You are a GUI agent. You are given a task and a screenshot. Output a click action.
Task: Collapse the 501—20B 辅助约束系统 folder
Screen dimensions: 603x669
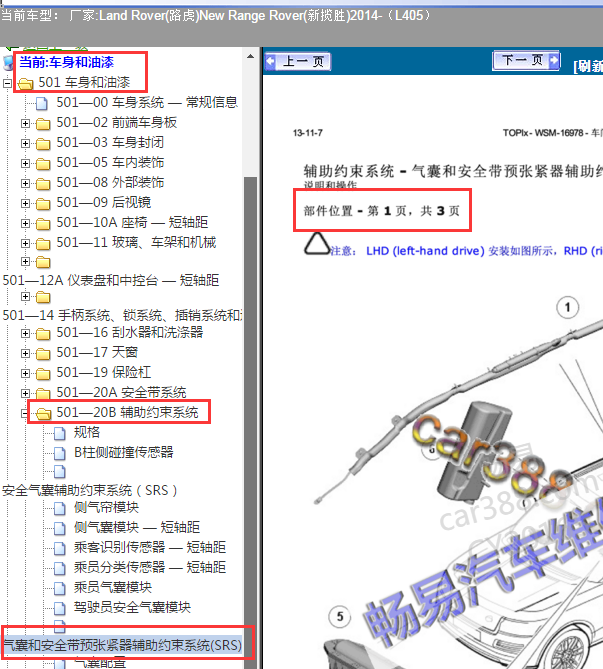tap(25, 413)
